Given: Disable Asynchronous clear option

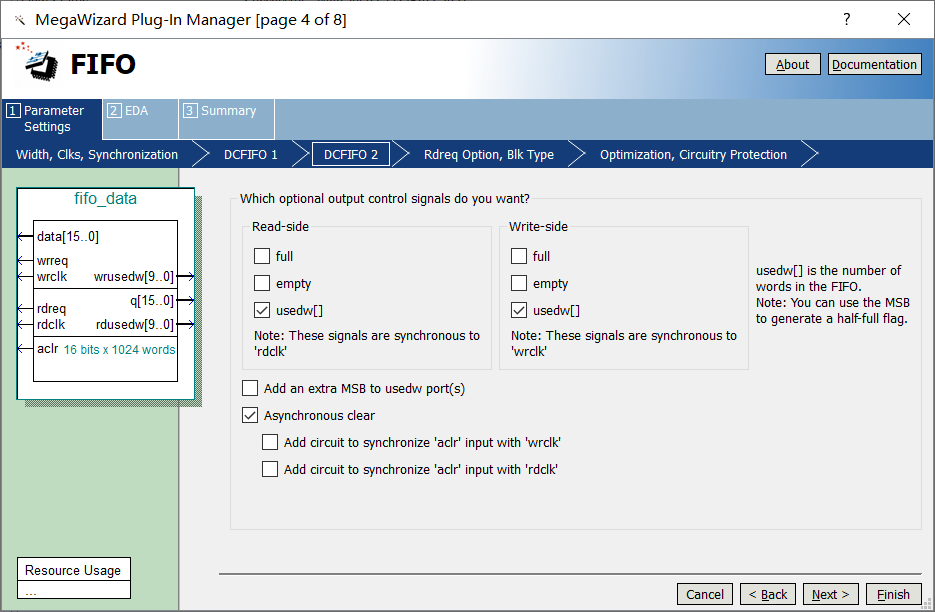Looking at the screenshot, I should click(x=249, y=415).
